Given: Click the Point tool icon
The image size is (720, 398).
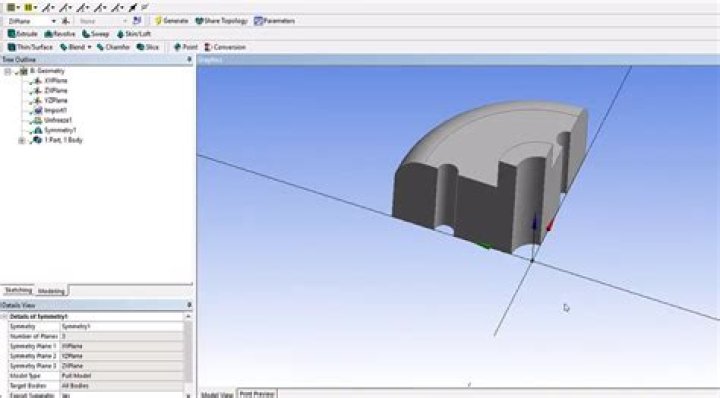Looking at the screenshot, I should (178, 47).
